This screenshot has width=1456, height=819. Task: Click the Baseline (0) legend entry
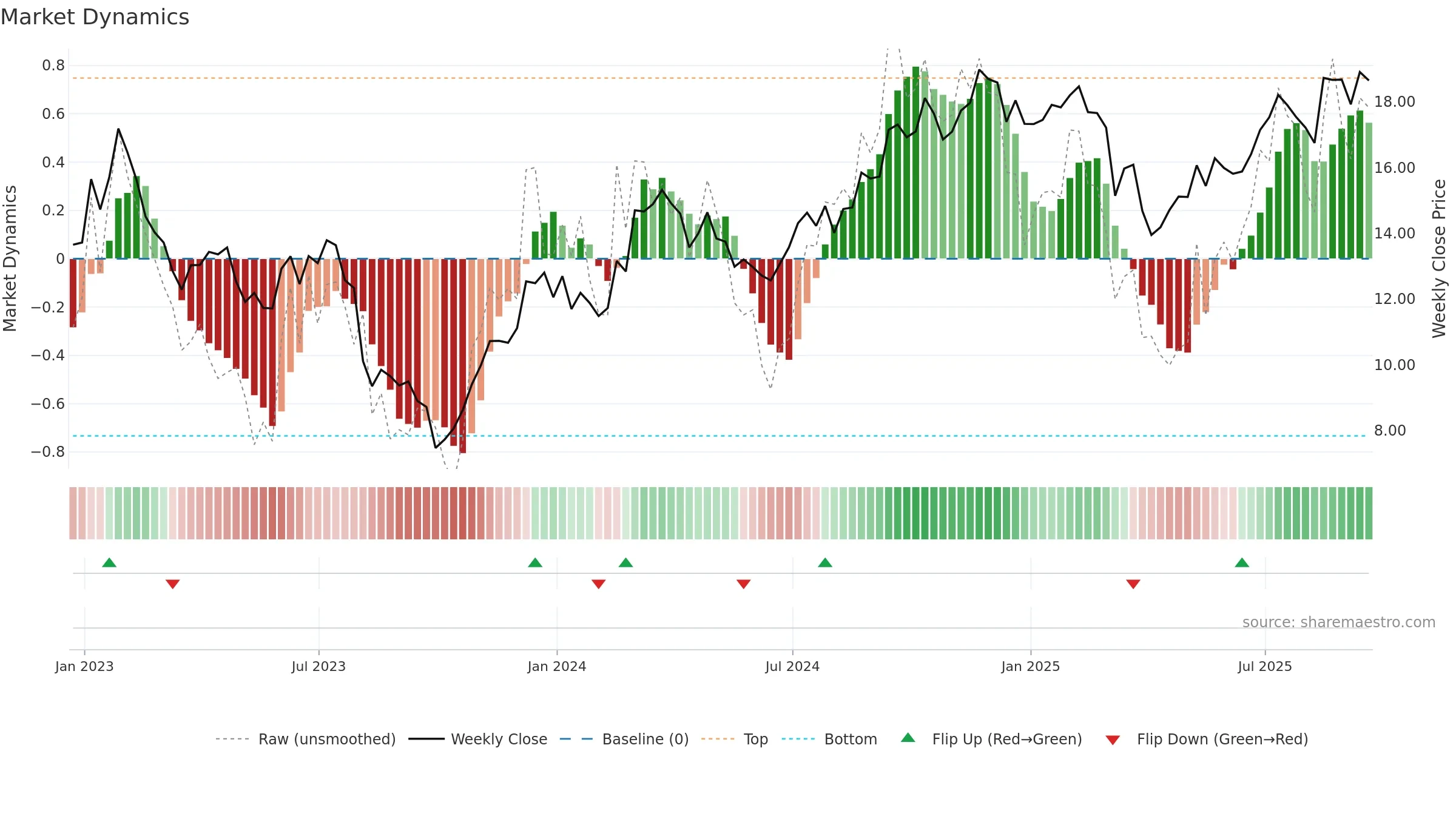click(x=624, y=739)
